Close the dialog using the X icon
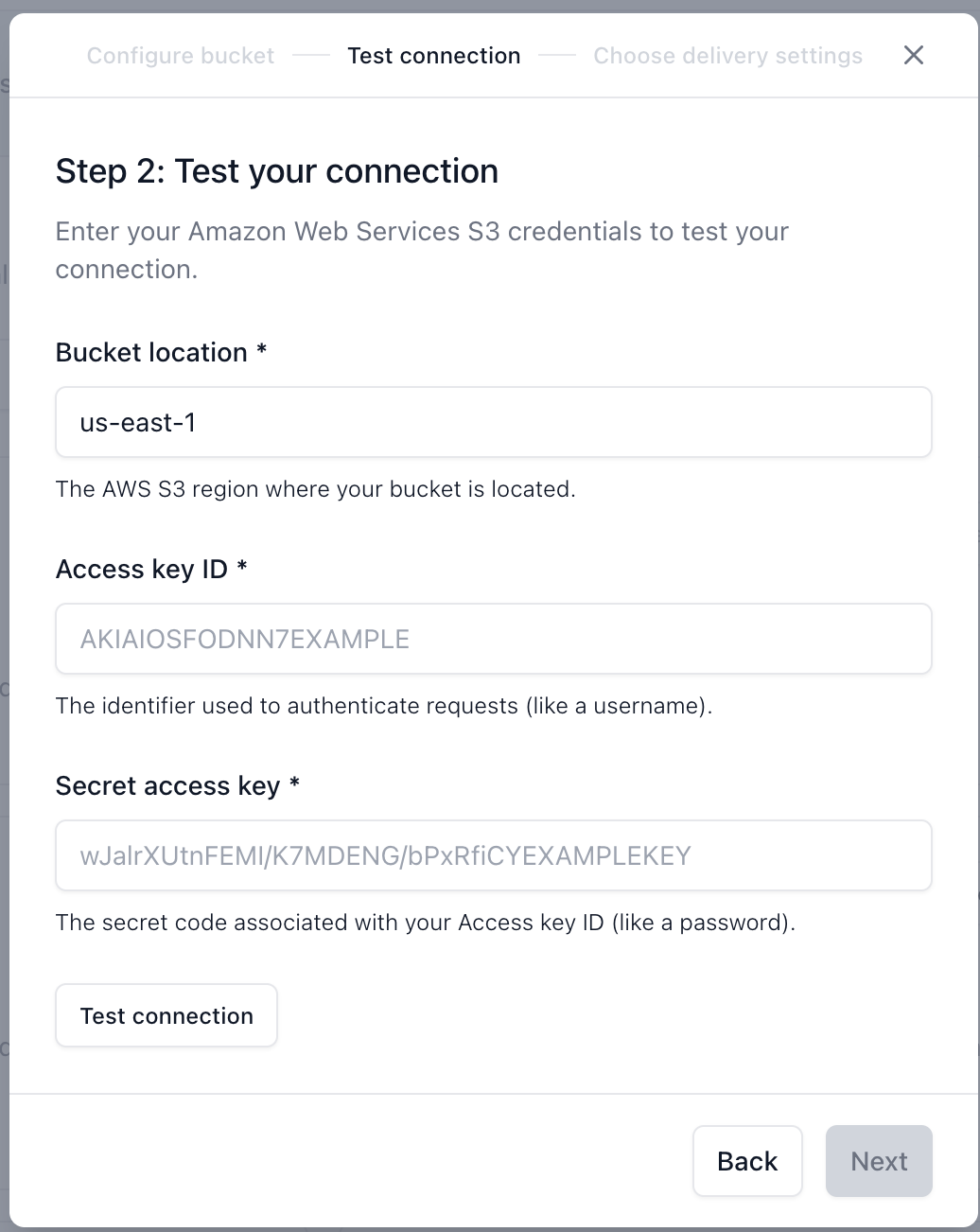Image resolution: width=980 pixels, height=1232 pixels. coord(913,56)
